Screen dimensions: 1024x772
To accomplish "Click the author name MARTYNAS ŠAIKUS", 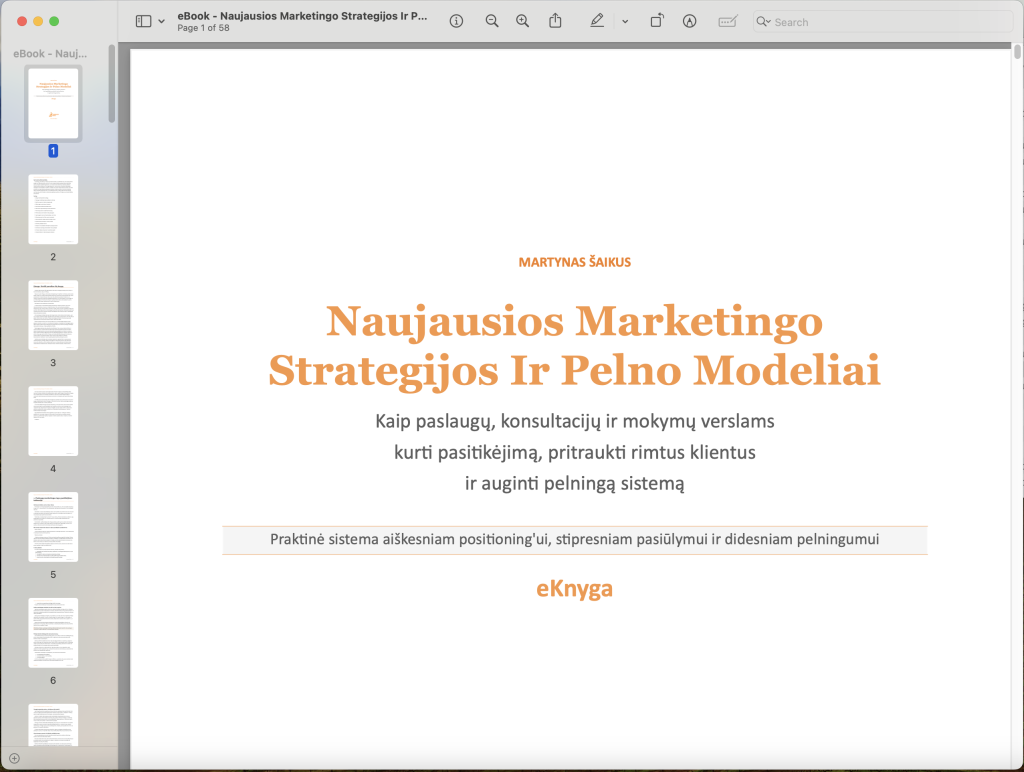I will (575, 262).
